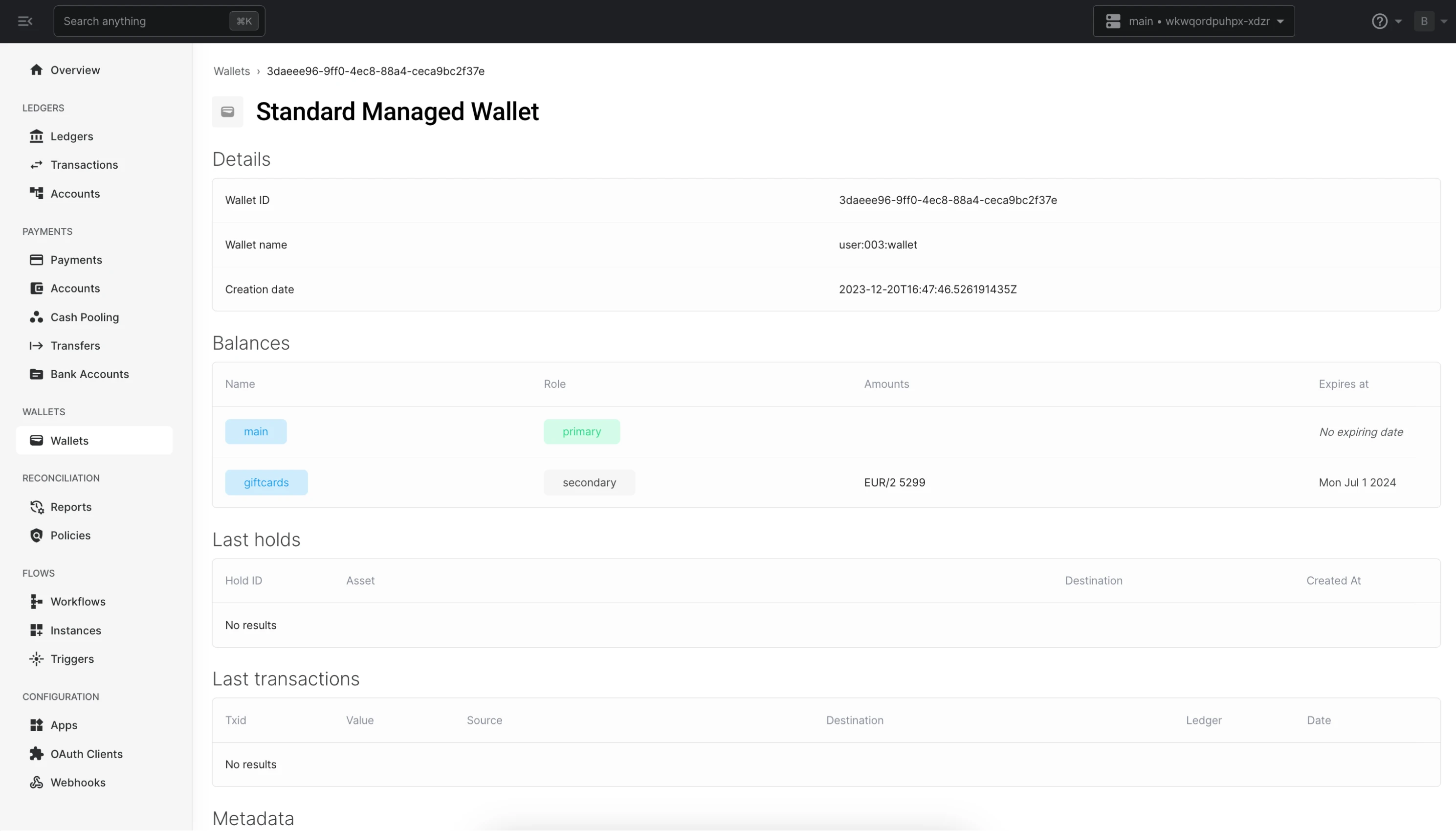Open Workflows under Flows

[78, 601]
